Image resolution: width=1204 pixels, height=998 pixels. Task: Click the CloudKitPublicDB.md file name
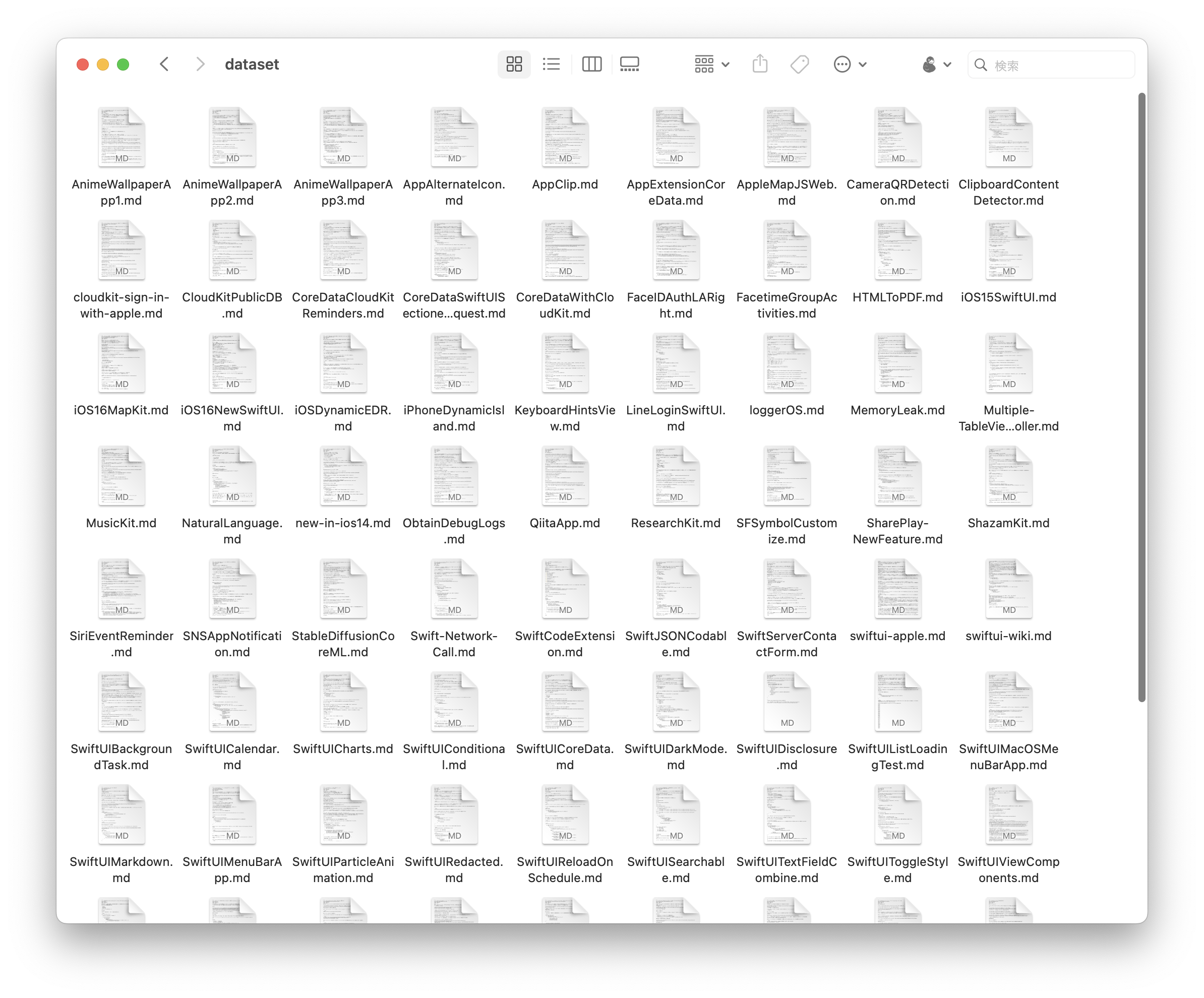coord(232,305)
